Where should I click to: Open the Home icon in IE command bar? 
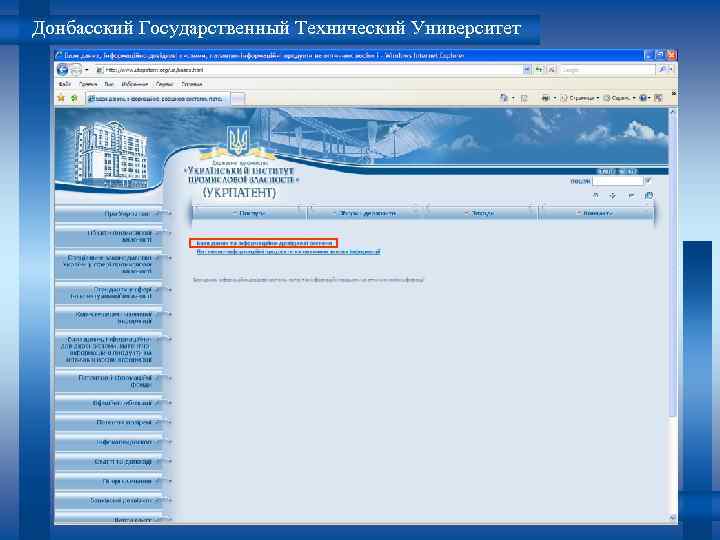(504, 98)
